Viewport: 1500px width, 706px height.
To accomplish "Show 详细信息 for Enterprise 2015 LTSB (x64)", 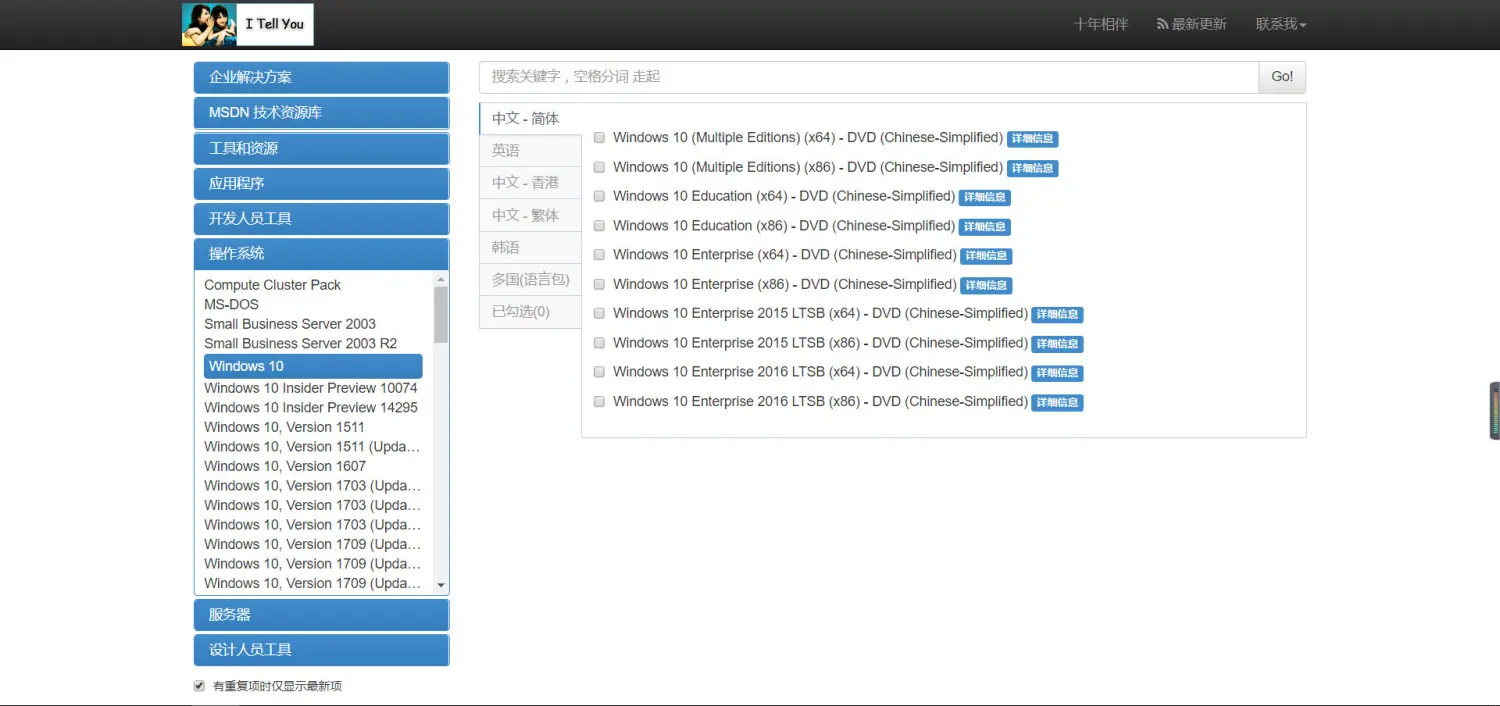I will coord(1057,314).
